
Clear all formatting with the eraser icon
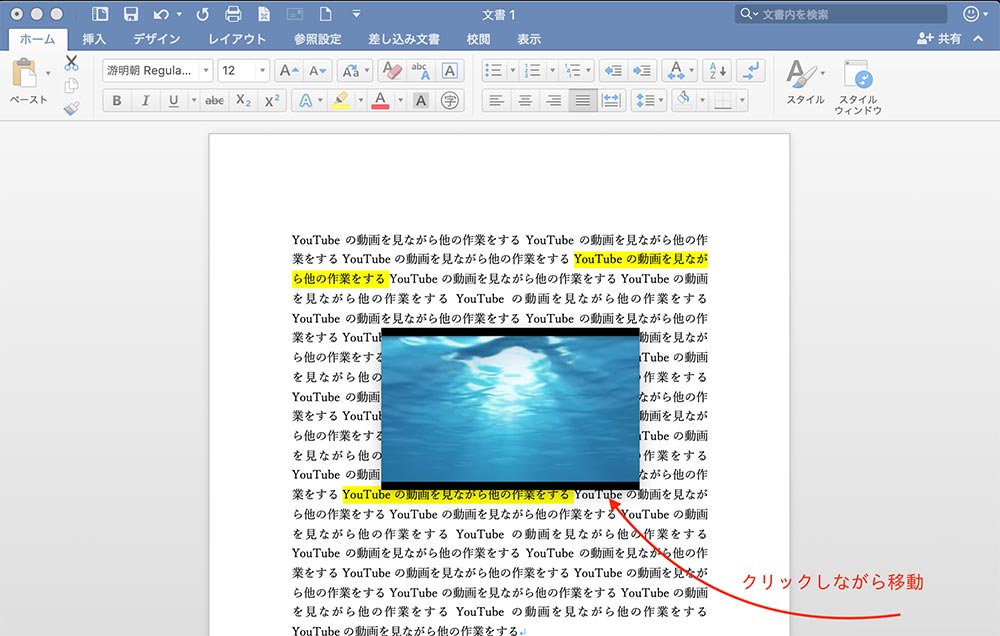tap(391, 70)
